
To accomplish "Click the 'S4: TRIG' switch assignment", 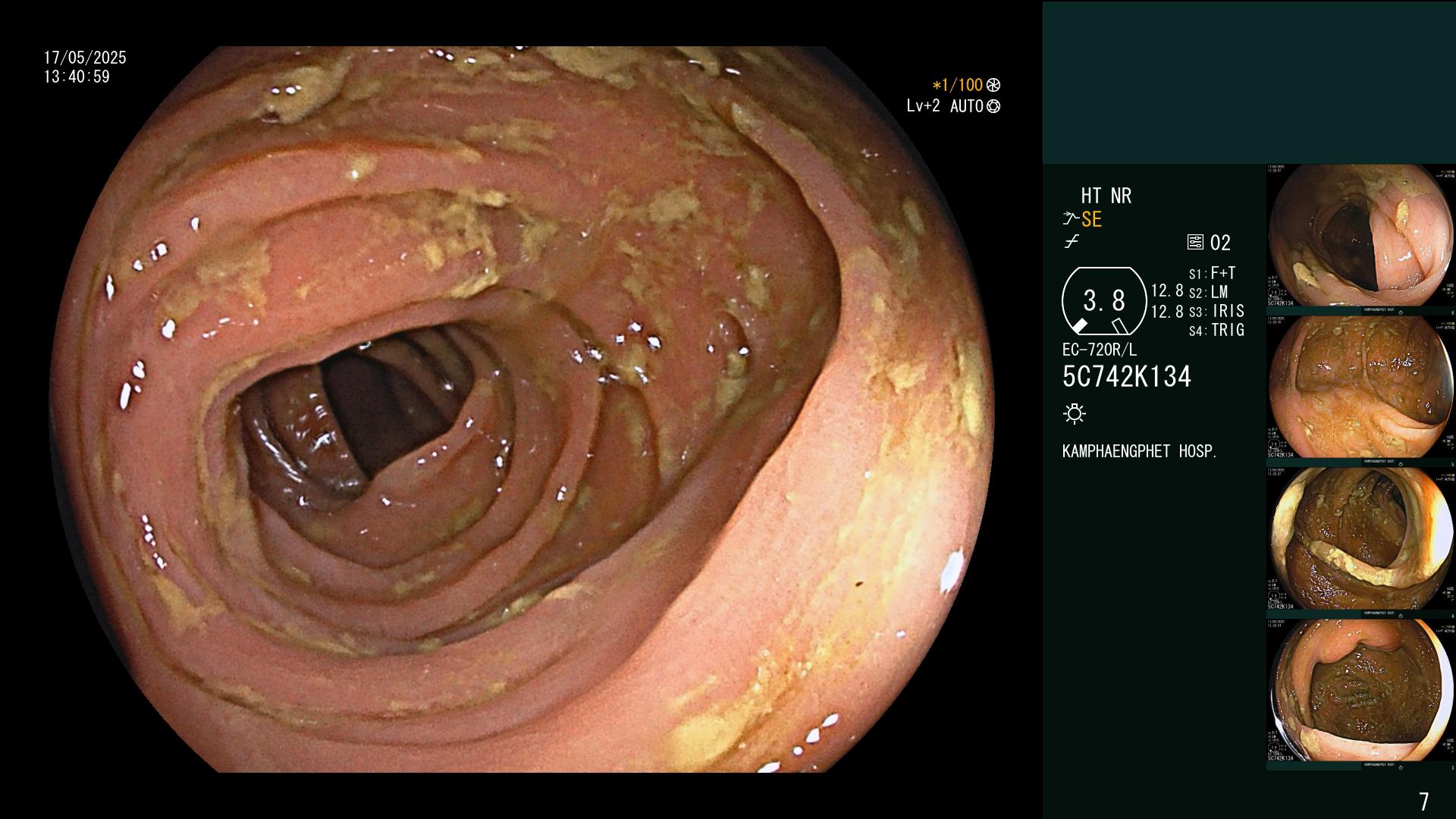I will click(x=1216, y=330).
